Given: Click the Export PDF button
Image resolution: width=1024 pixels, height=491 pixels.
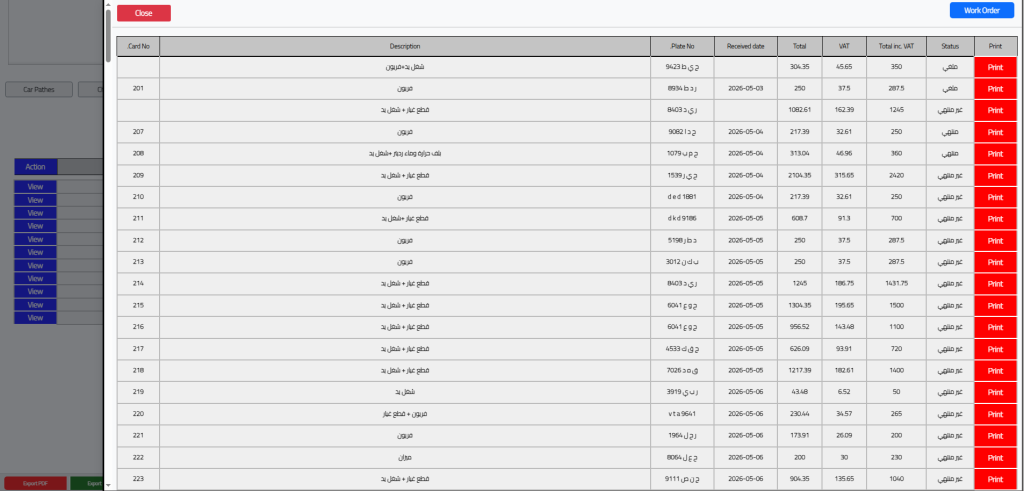Looking at the screenshot, I should pos(35,484).
